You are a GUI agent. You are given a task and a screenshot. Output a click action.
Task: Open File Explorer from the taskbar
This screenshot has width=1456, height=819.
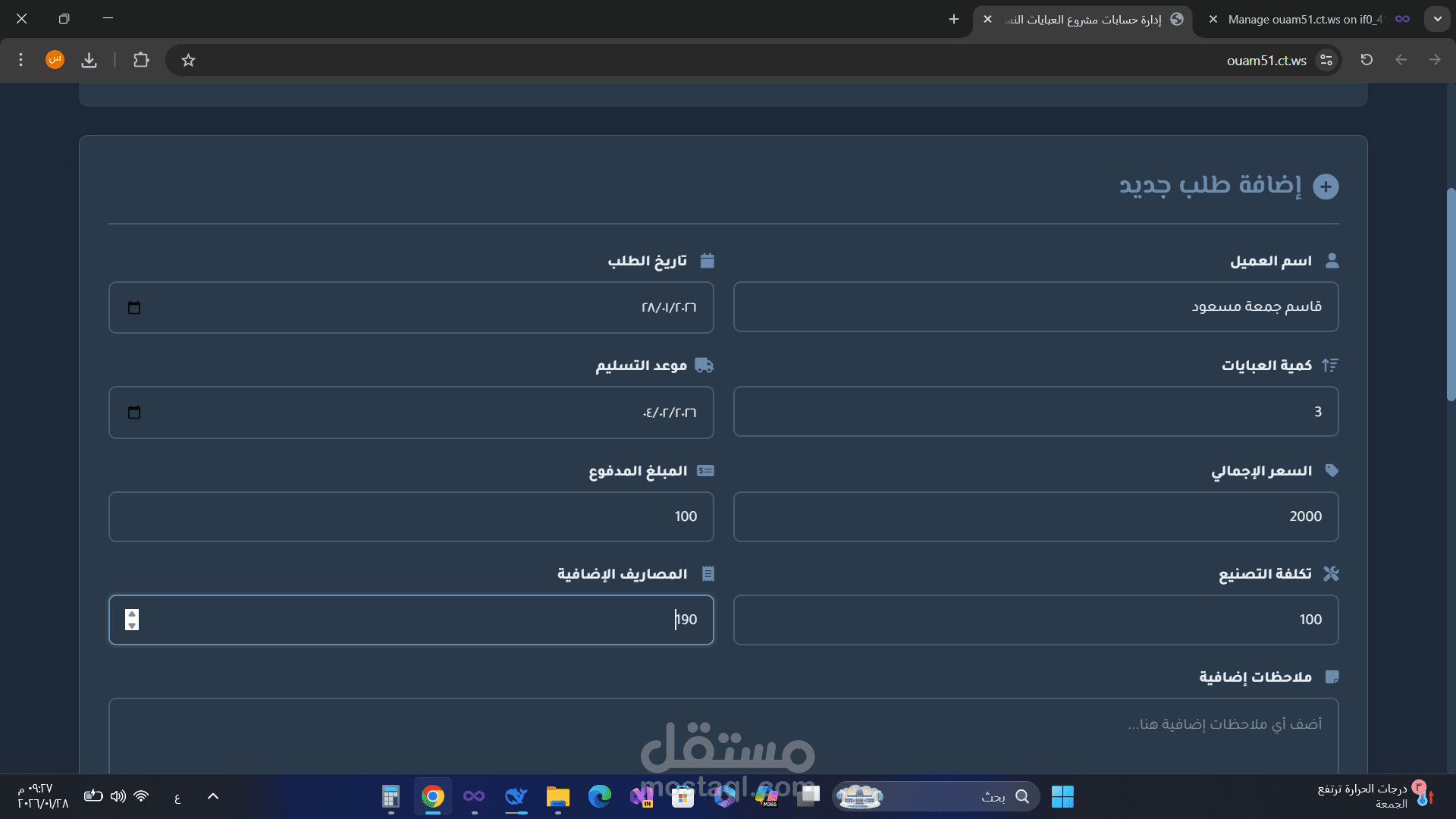tap(557, 796)
